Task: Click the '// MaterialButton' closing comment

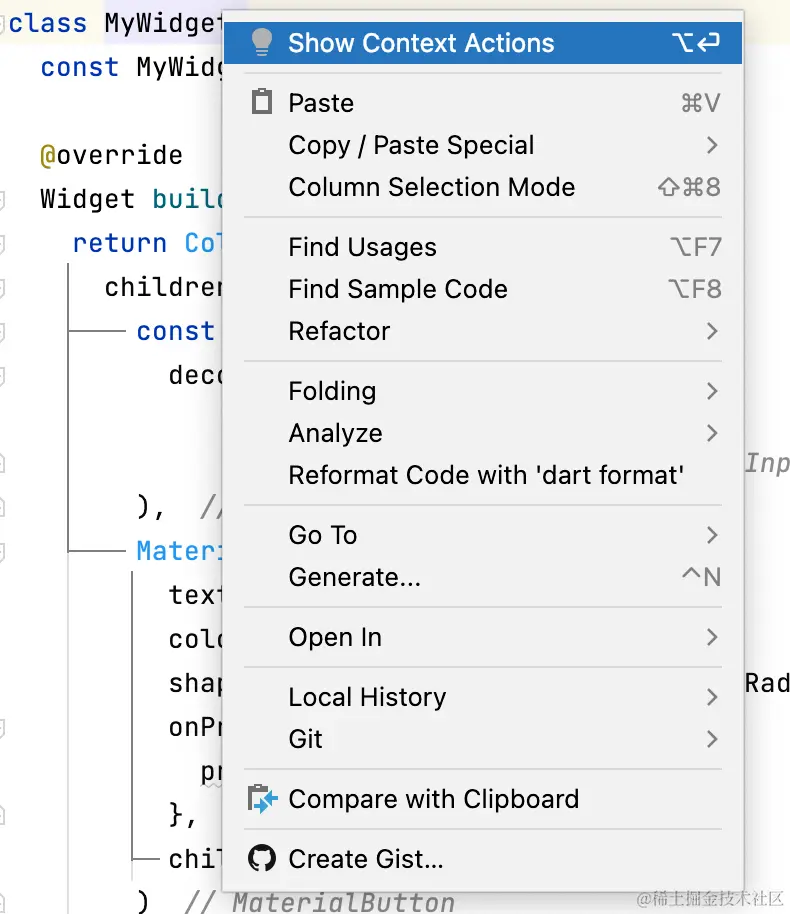Action: pyautogui.click(x=319, y=901)
